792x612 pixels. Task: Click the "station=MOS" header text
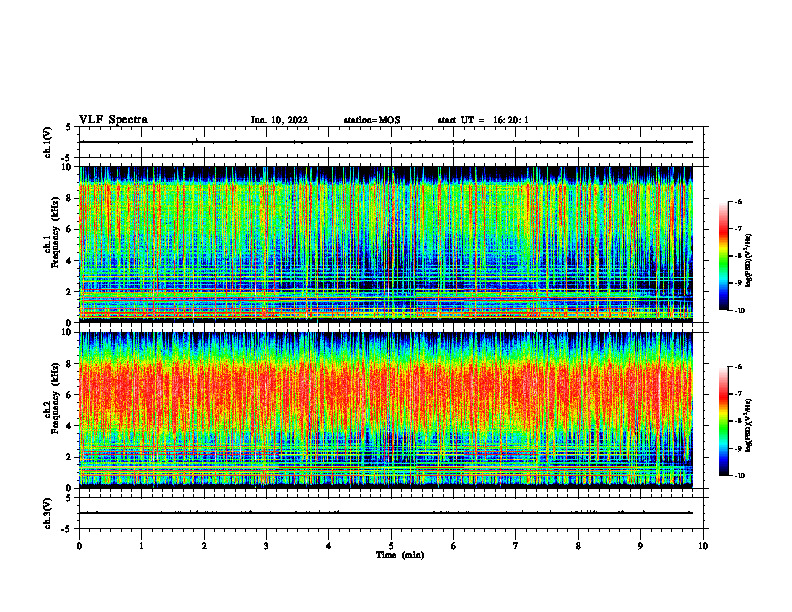372,120
